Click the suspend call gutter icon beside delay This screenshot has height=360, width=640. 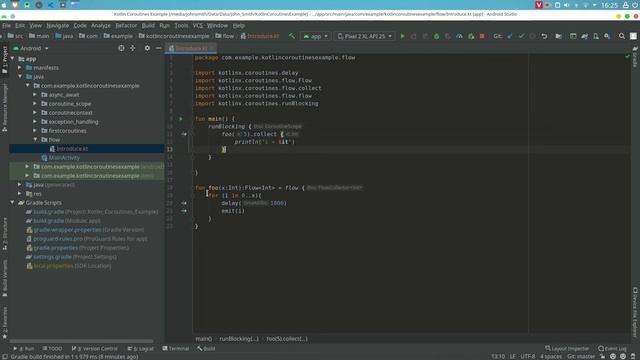(184, 203)
